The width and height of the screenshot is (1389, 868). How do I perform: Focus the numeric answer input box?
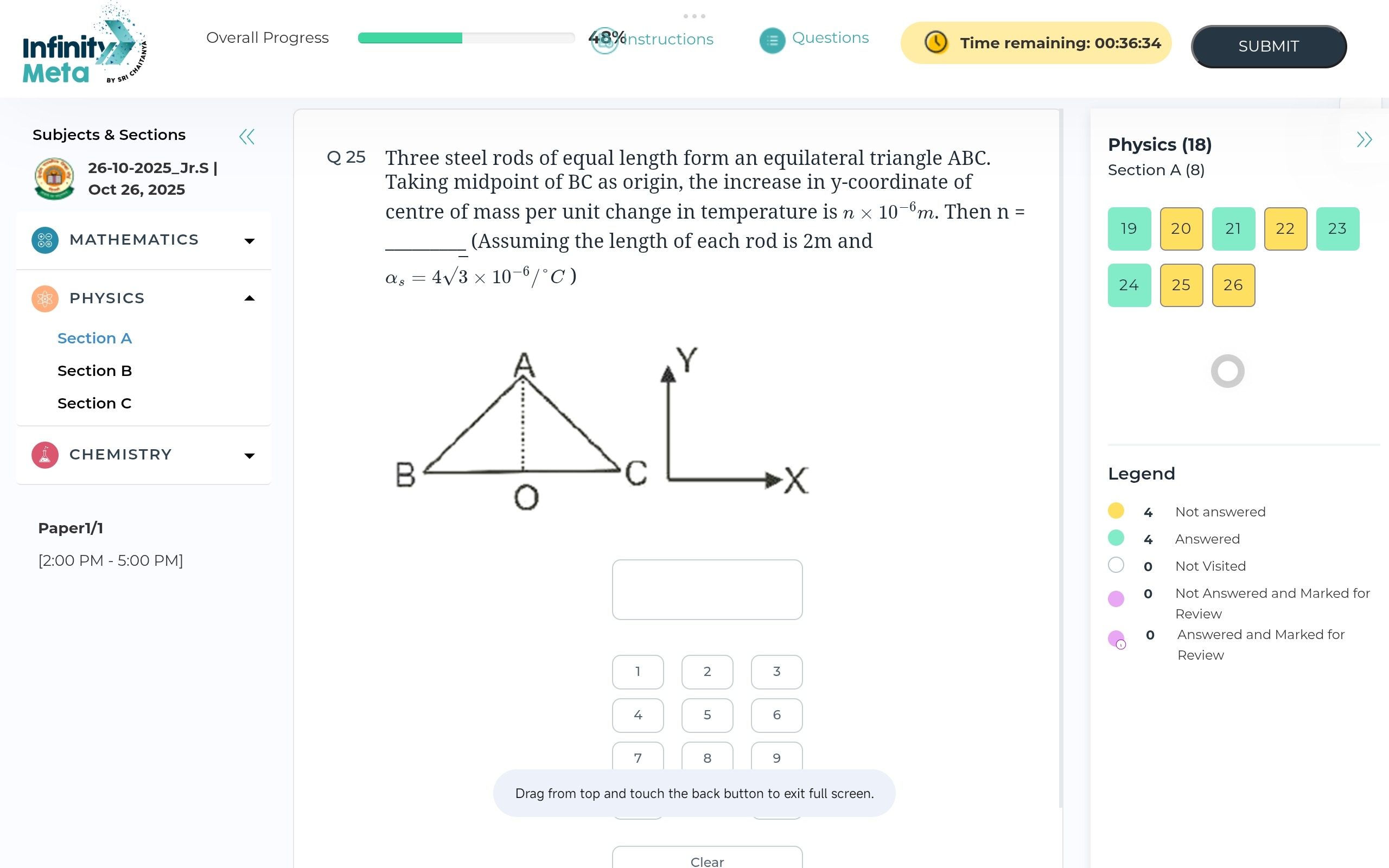point(707,590)
